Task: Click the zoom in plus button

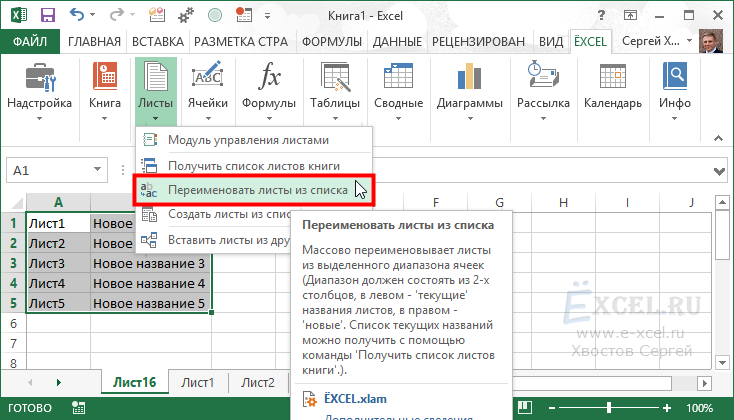Action: (x=667, y=408)
